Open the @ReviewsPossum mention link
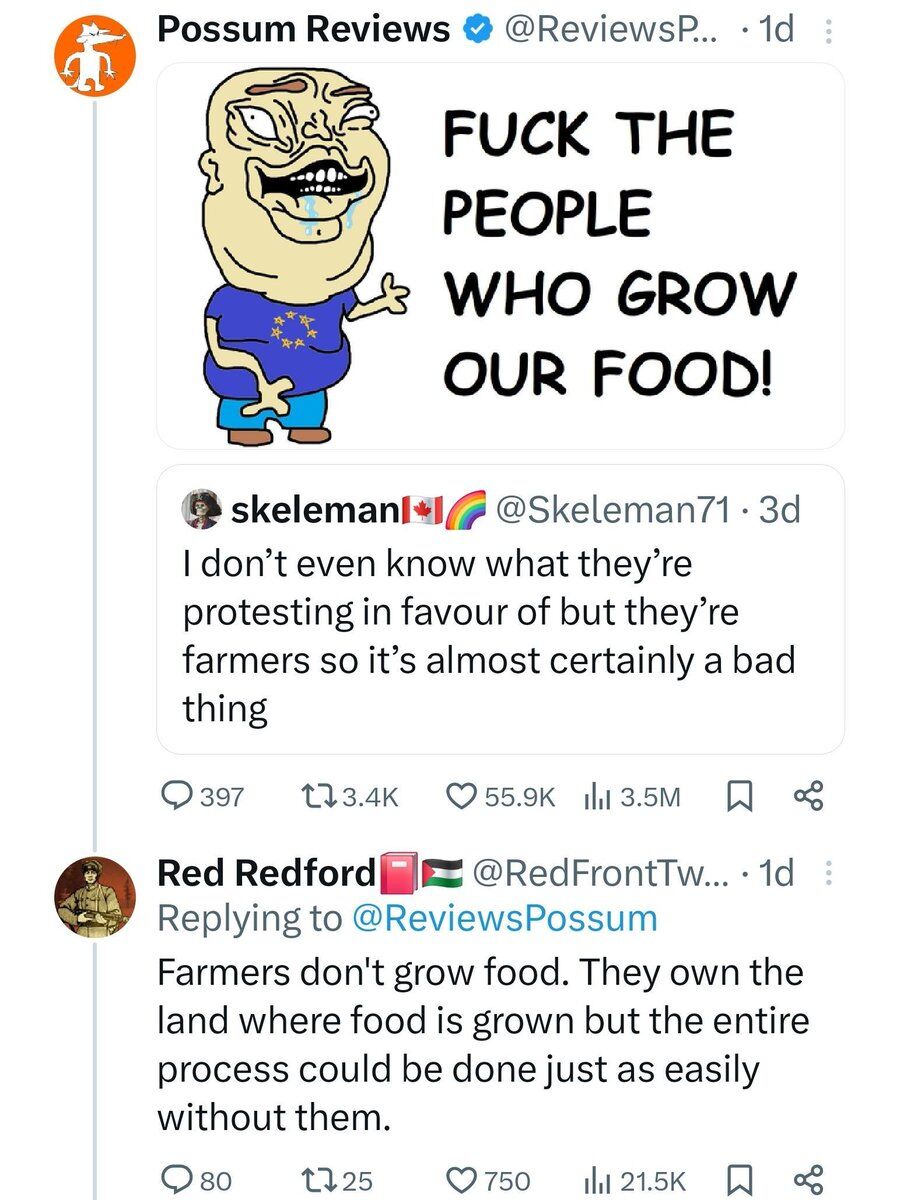900x1200 pixels. [x=505, y=918]
